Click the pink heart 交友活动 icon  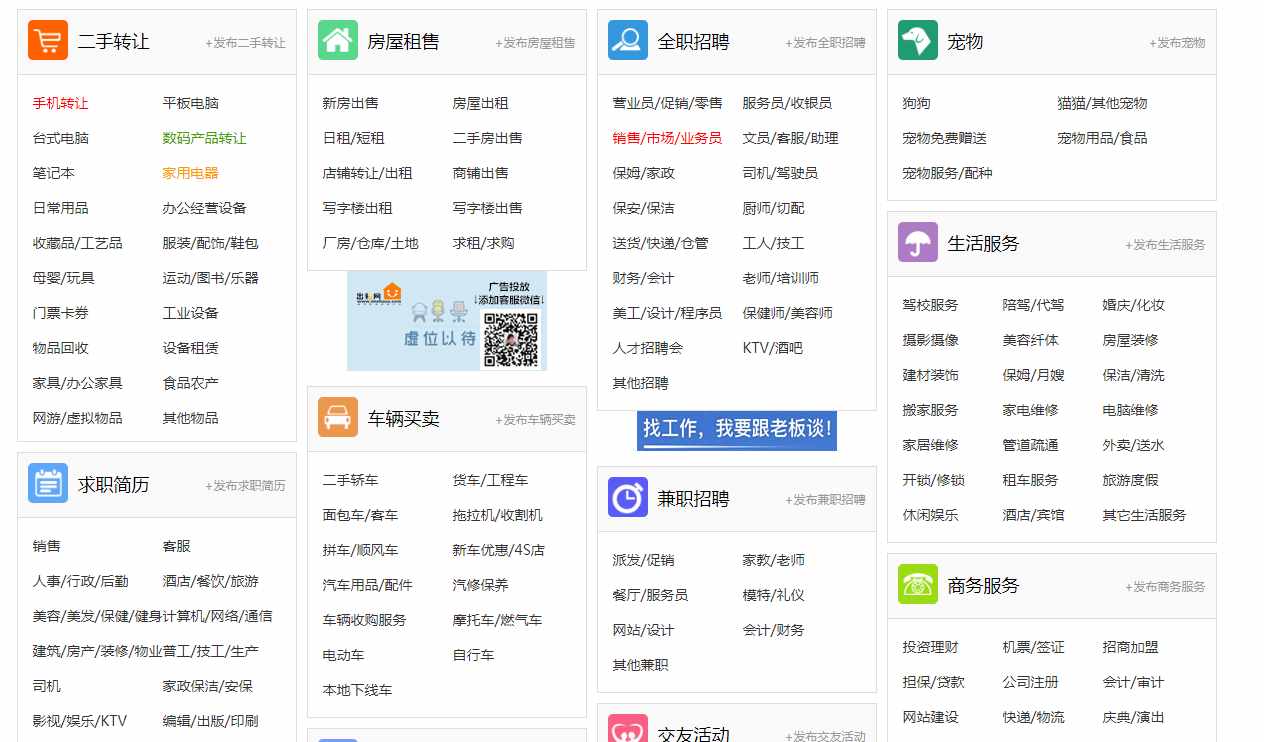[628, 729]
